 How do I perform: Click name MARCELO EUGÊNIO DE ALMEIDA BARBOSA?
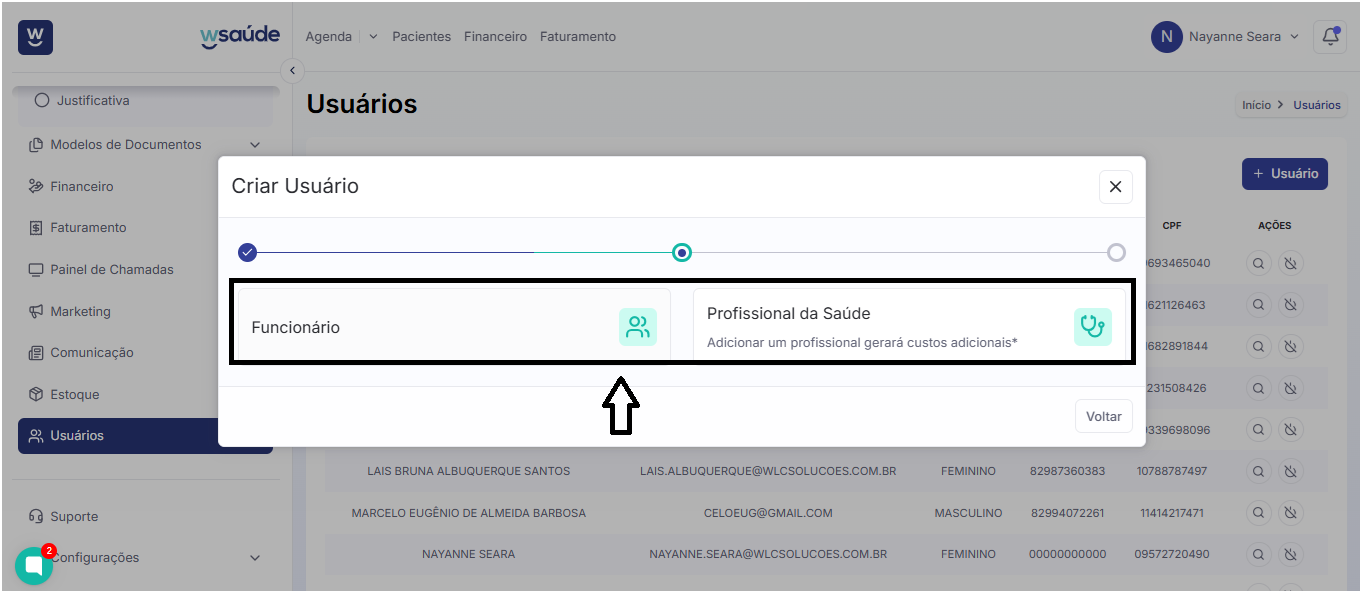(469, 513)
